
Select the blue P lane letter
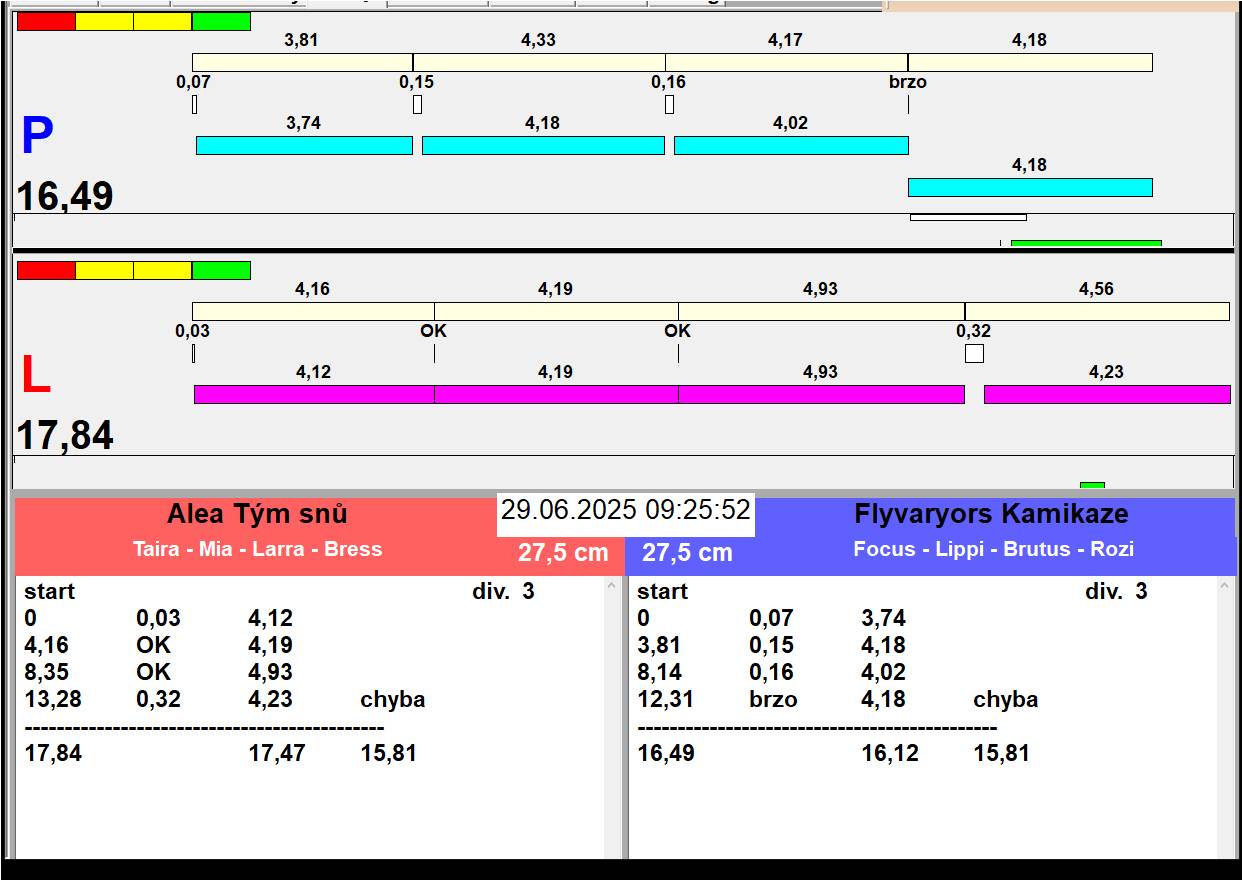(37, 137)
